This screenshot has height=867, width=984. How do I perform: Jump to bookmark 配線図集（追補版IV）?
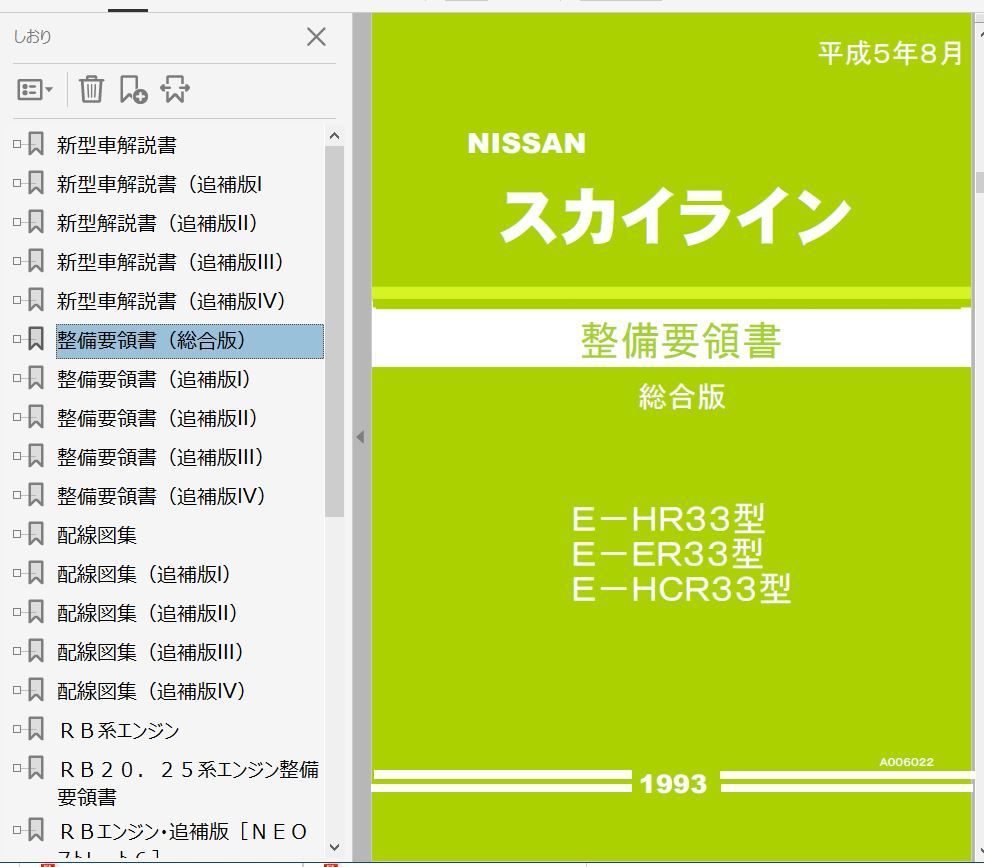pyautogui.click(x=152, y=690)
